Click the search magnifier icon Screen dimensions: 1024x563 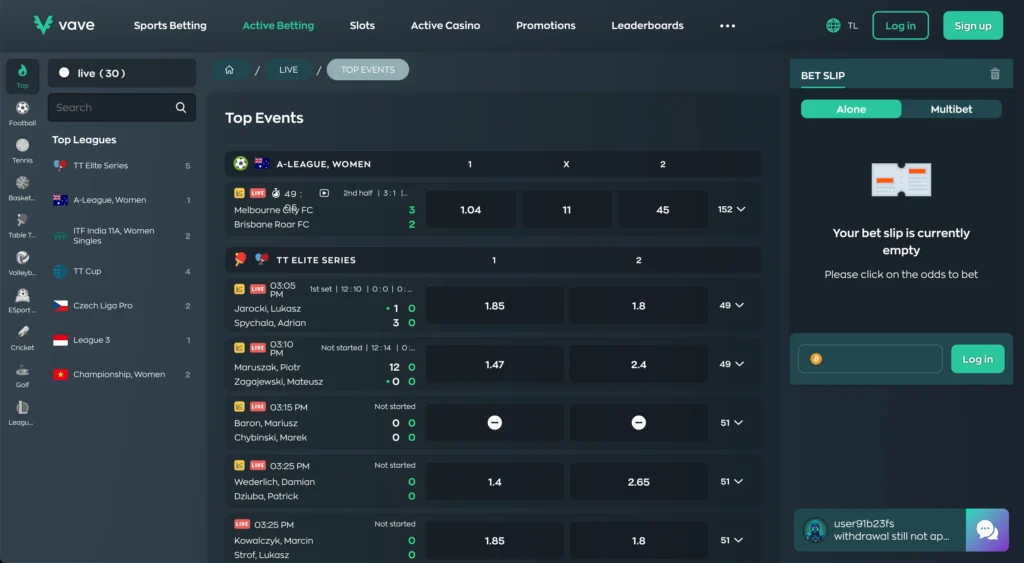click(x=181, y=107)
